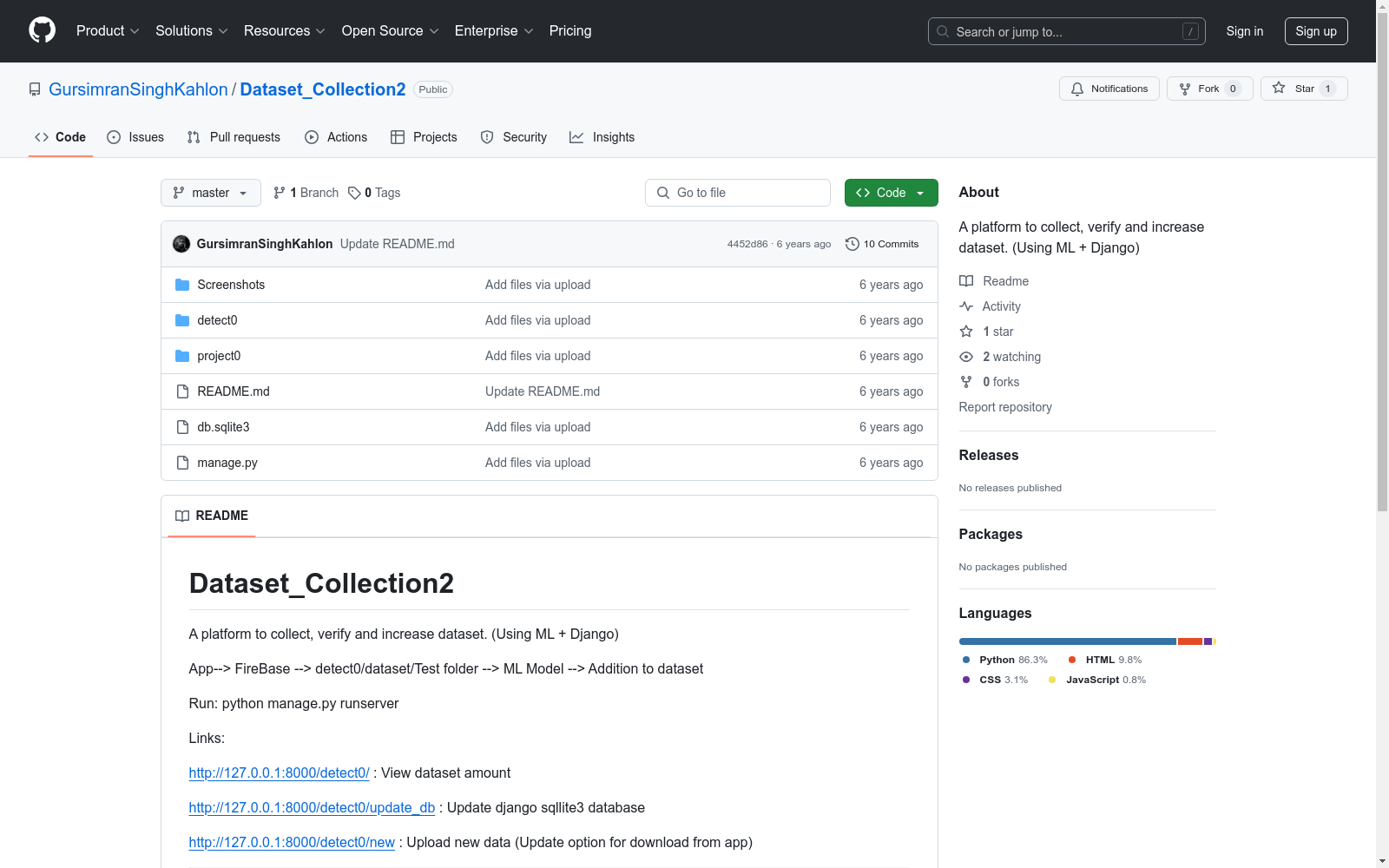Open the Releases section heading
This screenshot has height=868, width=1389.
[x=989, y=455]
